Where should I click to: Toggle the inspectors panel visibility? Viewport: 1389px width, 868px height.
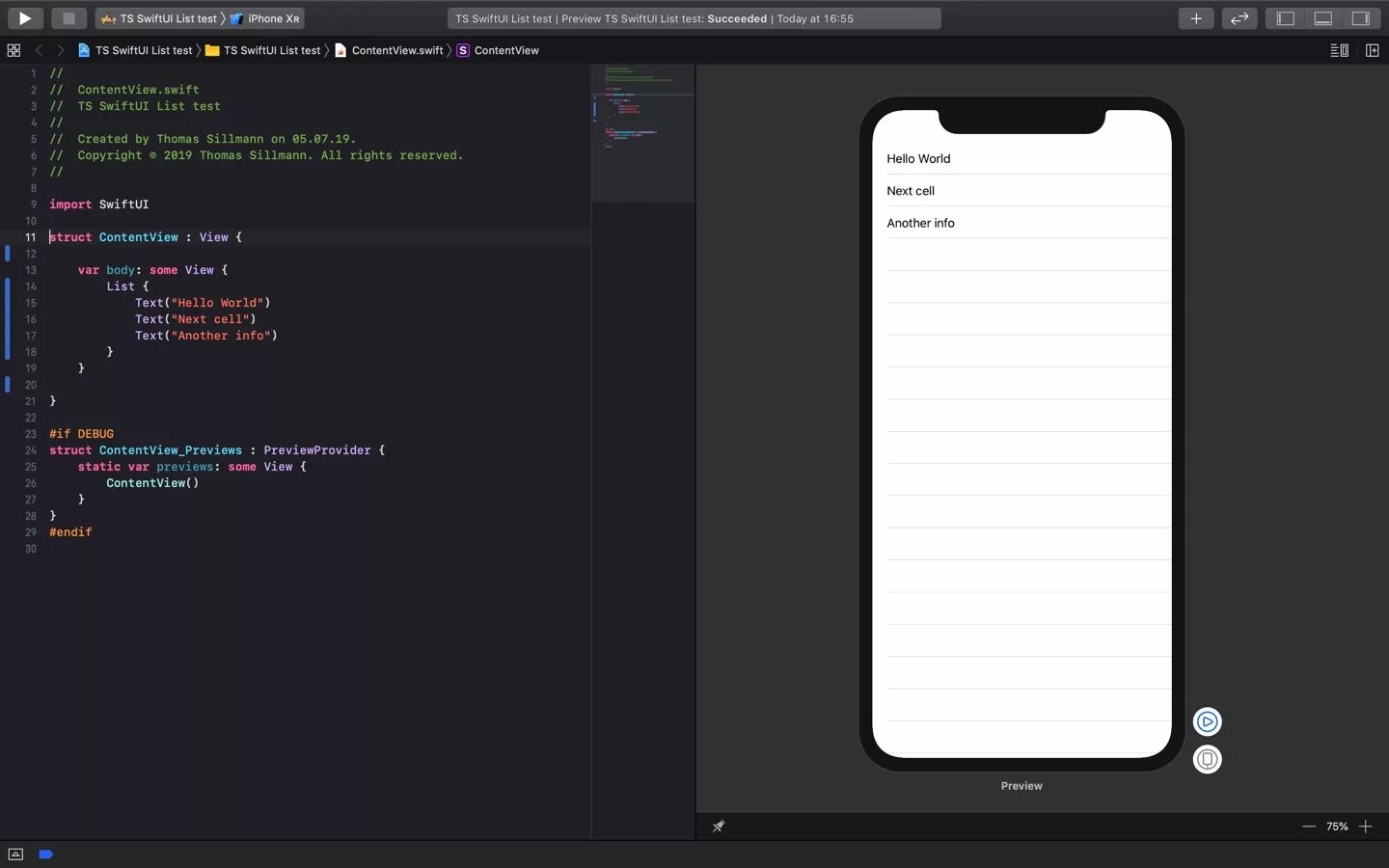(1361, 18)
